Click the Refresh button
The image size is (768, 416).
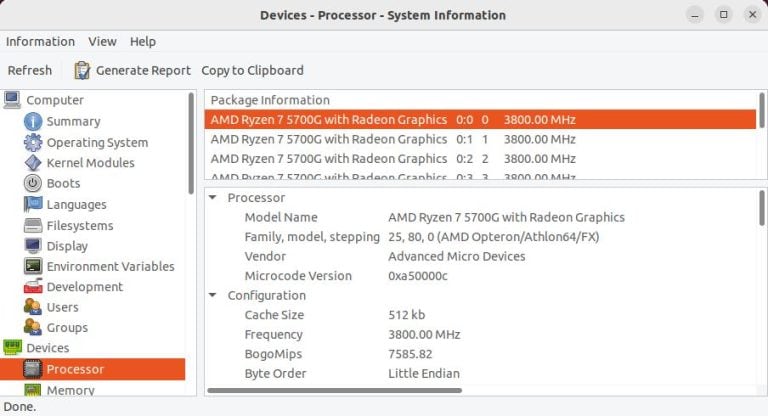point(29,71)
